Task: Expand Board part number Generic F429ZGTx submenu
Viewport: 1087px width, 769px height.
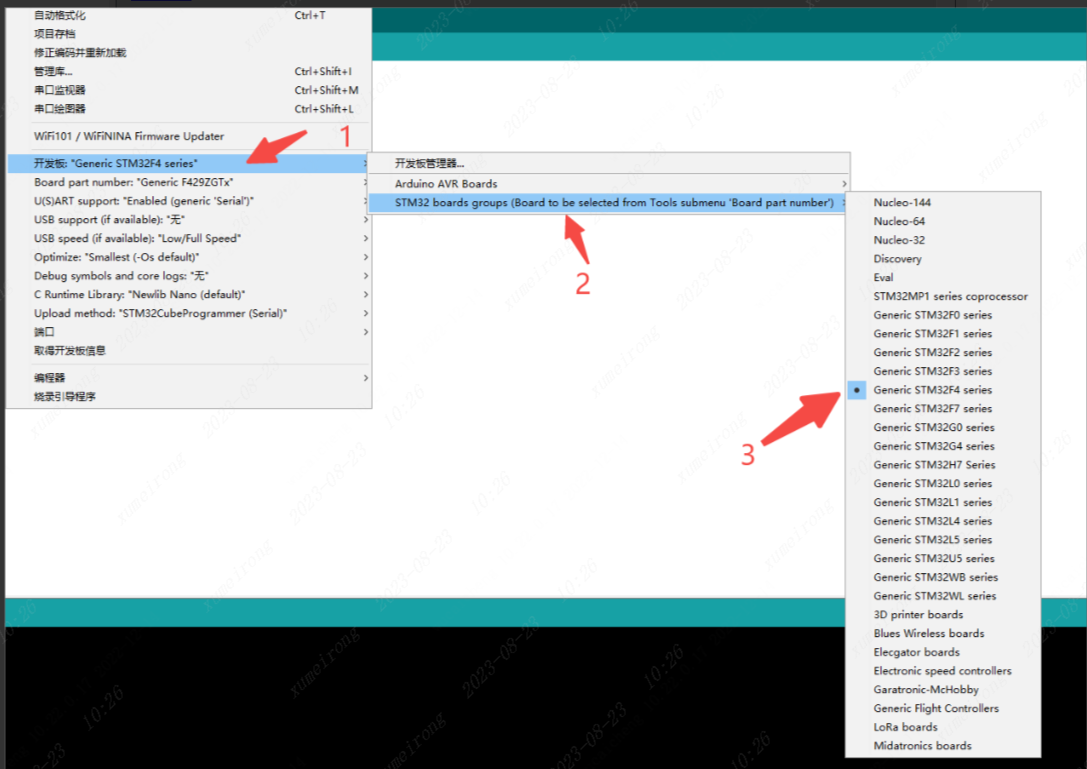Action: coord(189,182)
